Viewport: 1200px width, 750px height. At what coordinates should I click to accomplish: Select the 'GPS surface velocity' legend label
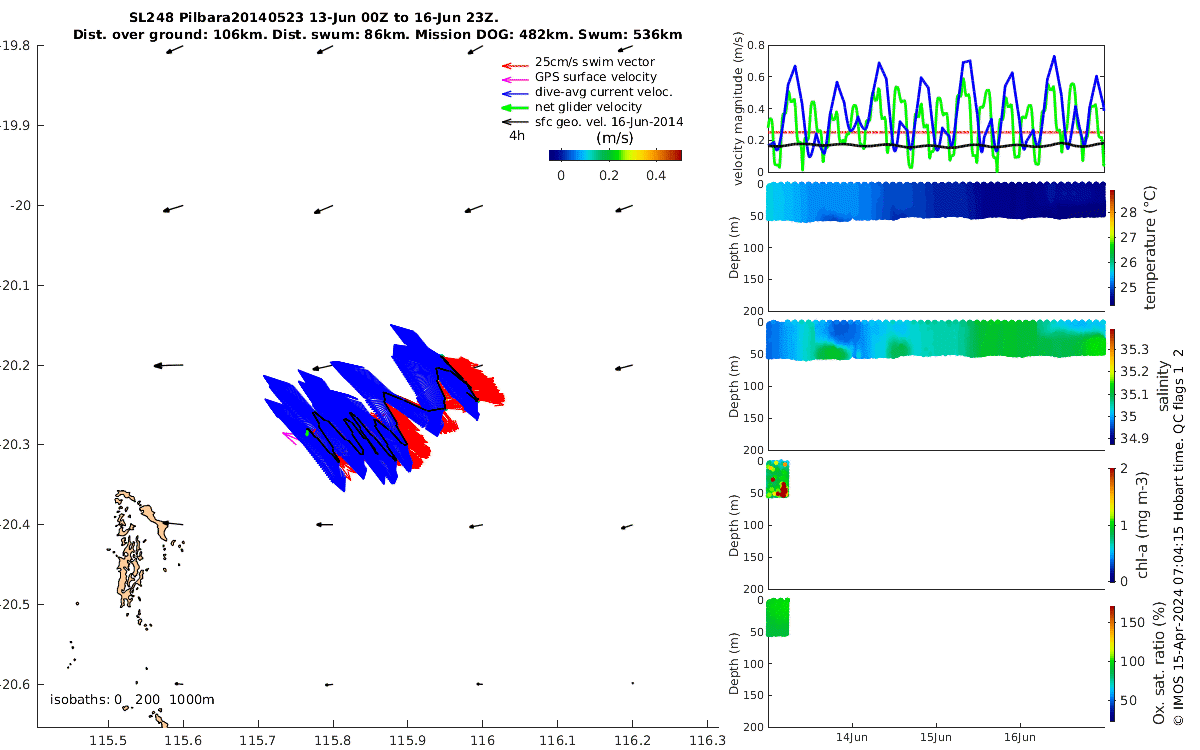click(596, 77)
